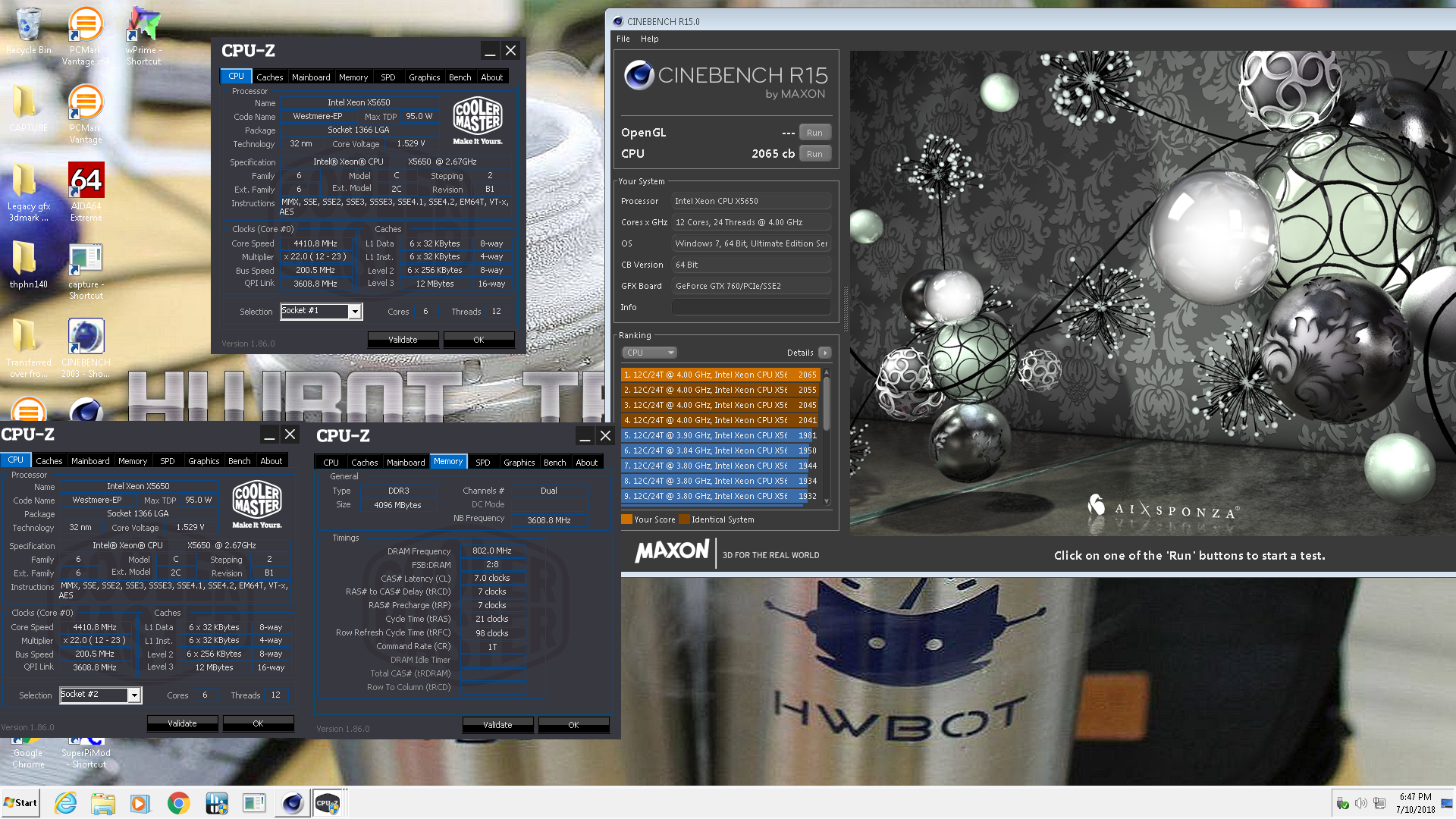Click Validate in top CPU-Z window
Image resolution: width=1456 pixels, height=819 pixels.
point(403,340)
